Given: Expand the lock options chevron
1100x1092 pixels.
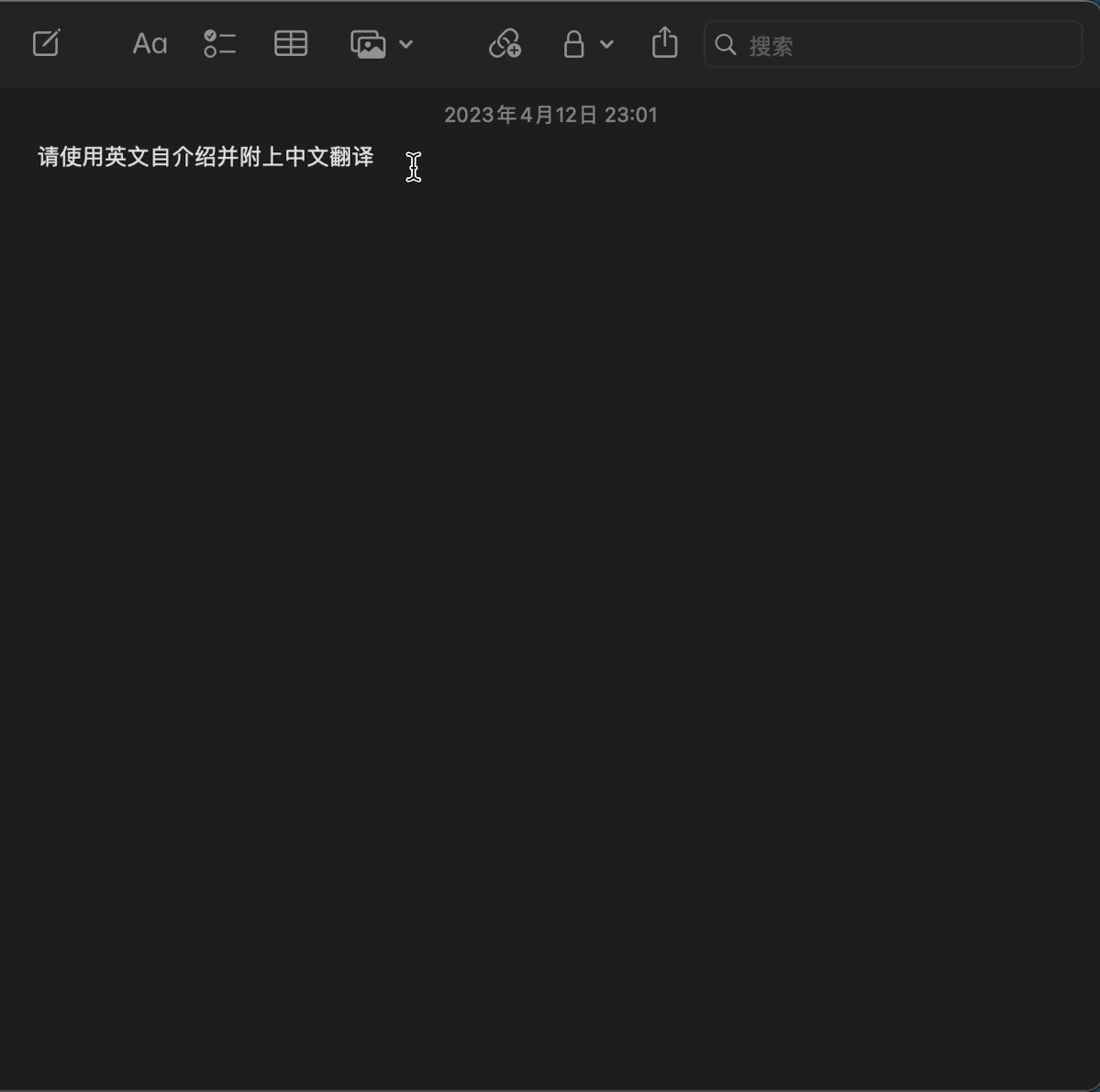Looking at the screenshot, I should coord(606,43).
